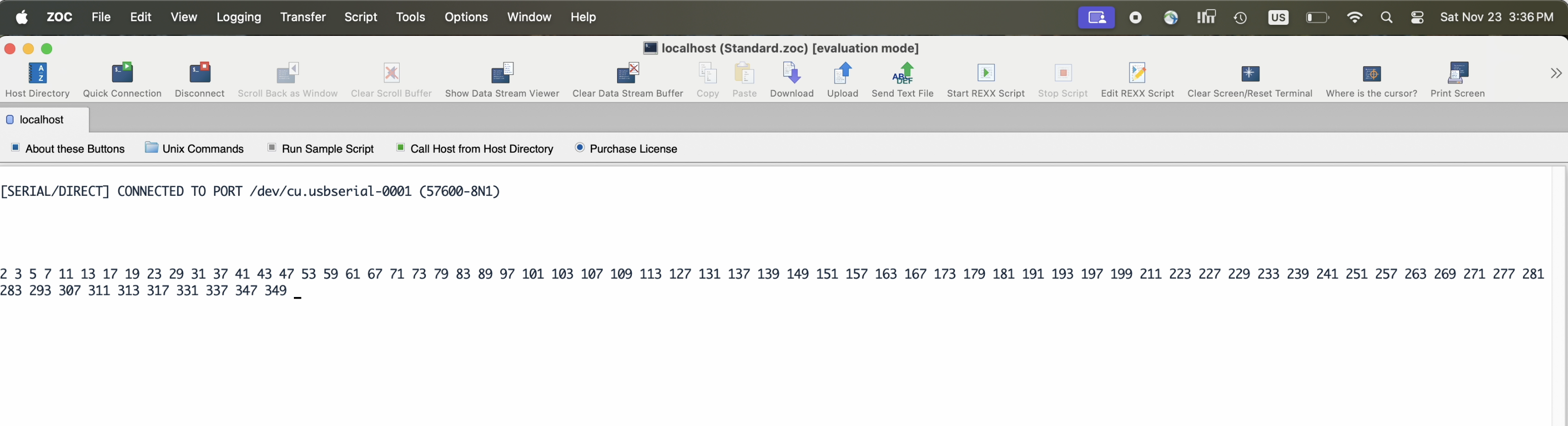Click the Download toolbar icon

[x=791, y=80]
